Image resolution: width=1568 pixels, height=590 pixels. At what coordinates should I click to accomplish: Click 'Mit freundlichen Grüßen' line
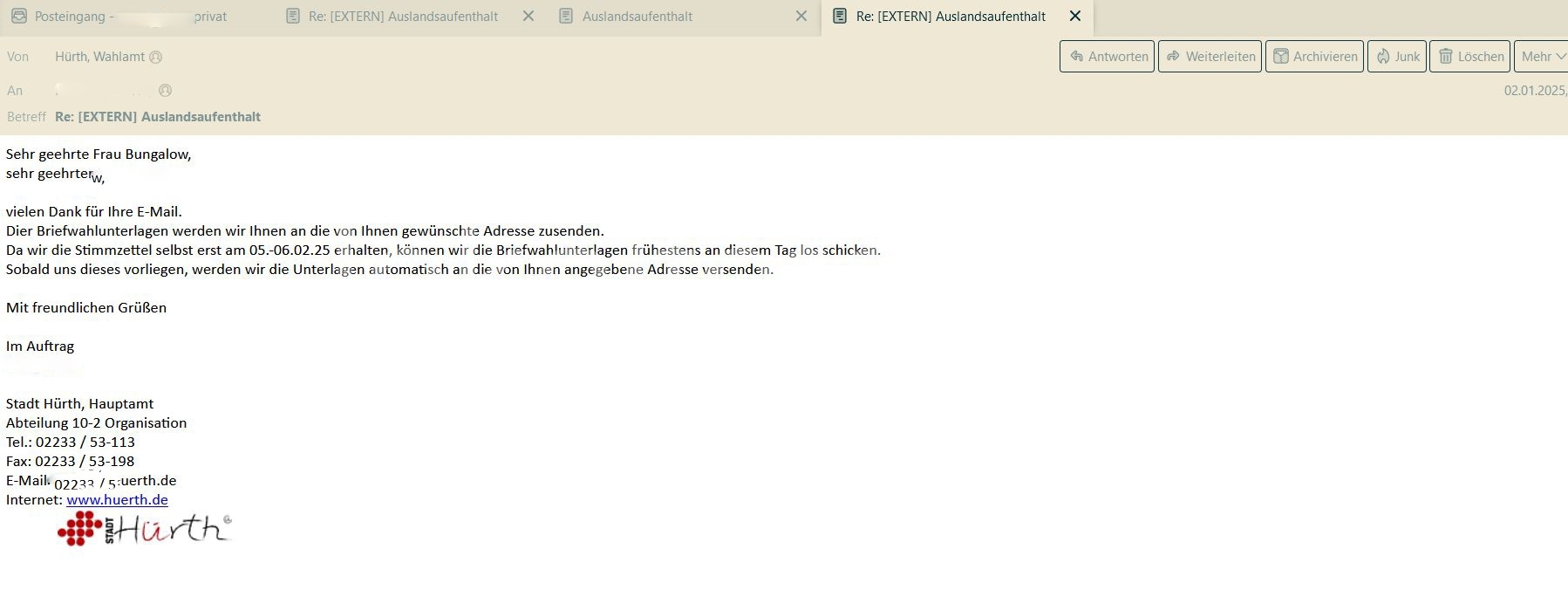tap(86, 308)
